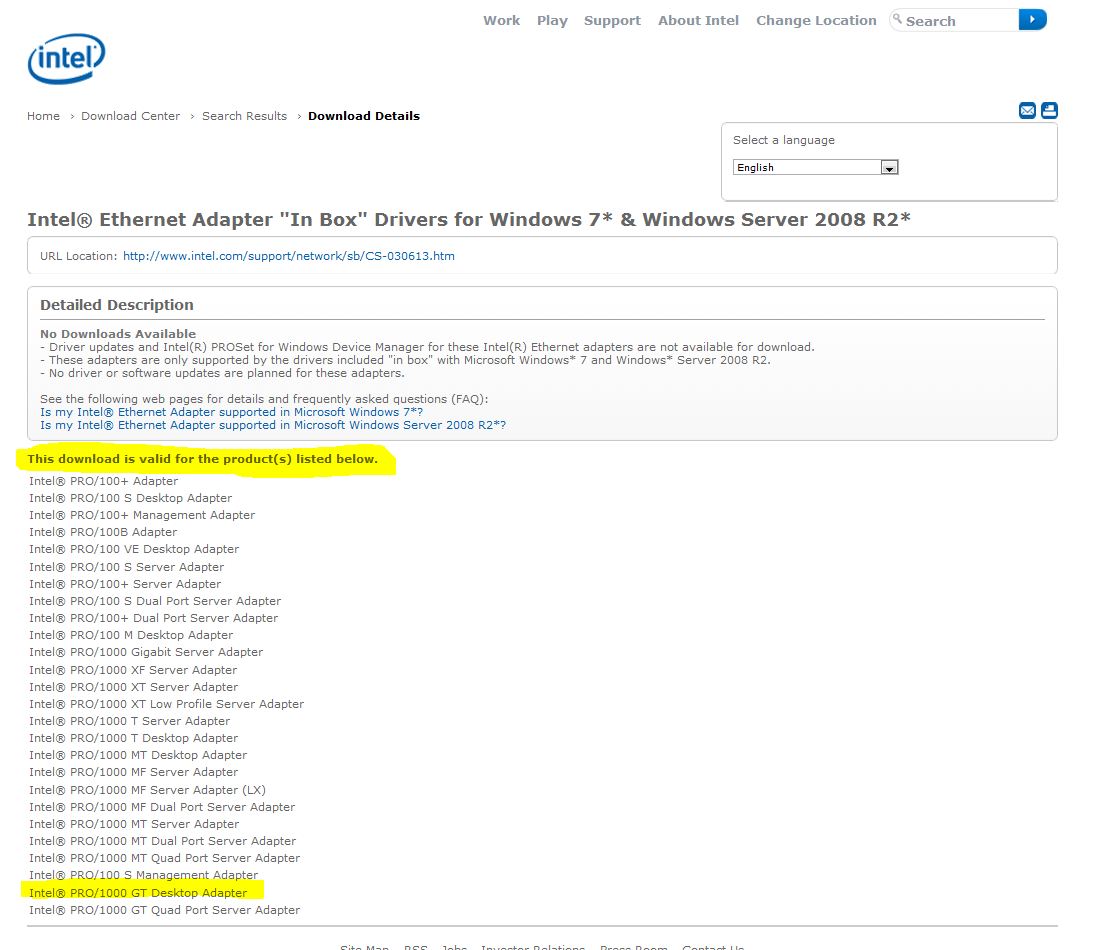Open the About Intel menu
Image resolution: width=1103 pixels, height=950 pixels.
(x=699, y=20)
